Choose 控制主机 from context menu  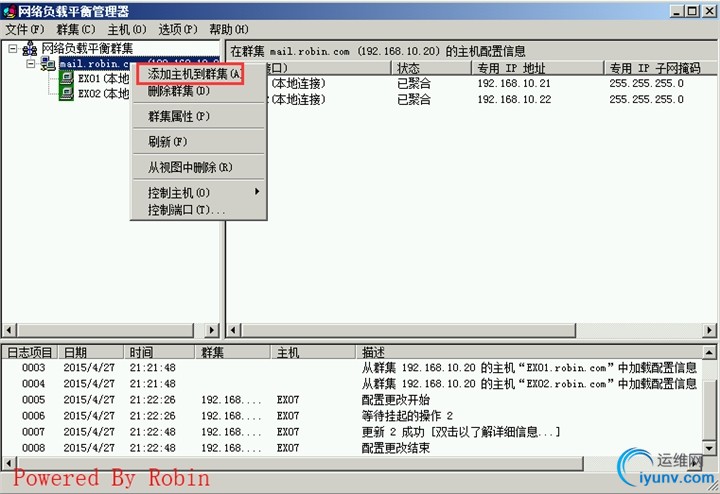198,193
